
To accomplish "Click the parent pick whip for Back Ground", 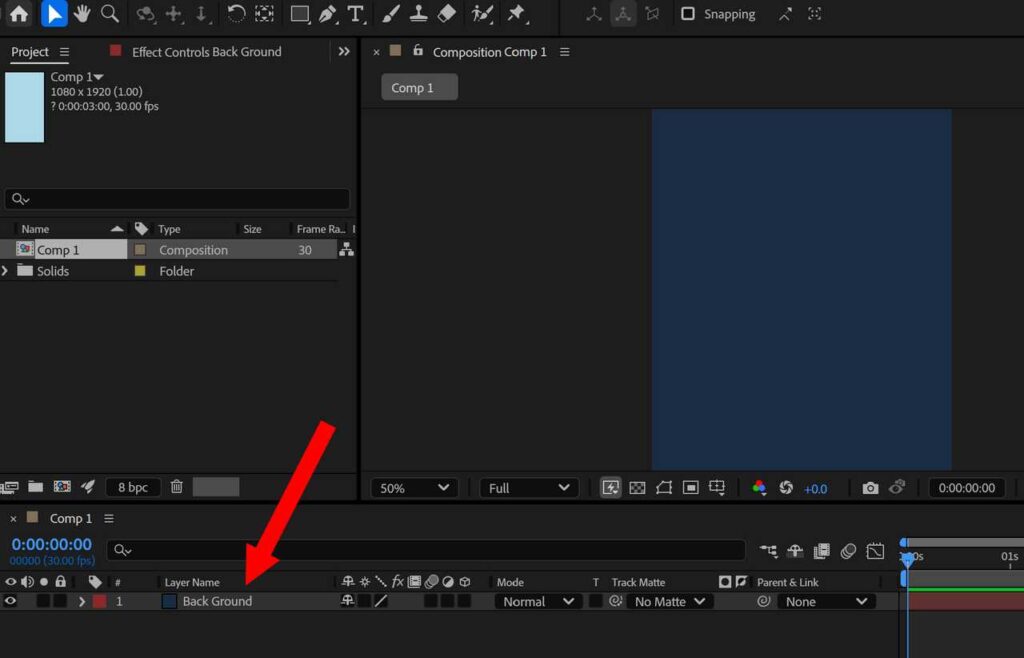I will (x=763, y=601).
